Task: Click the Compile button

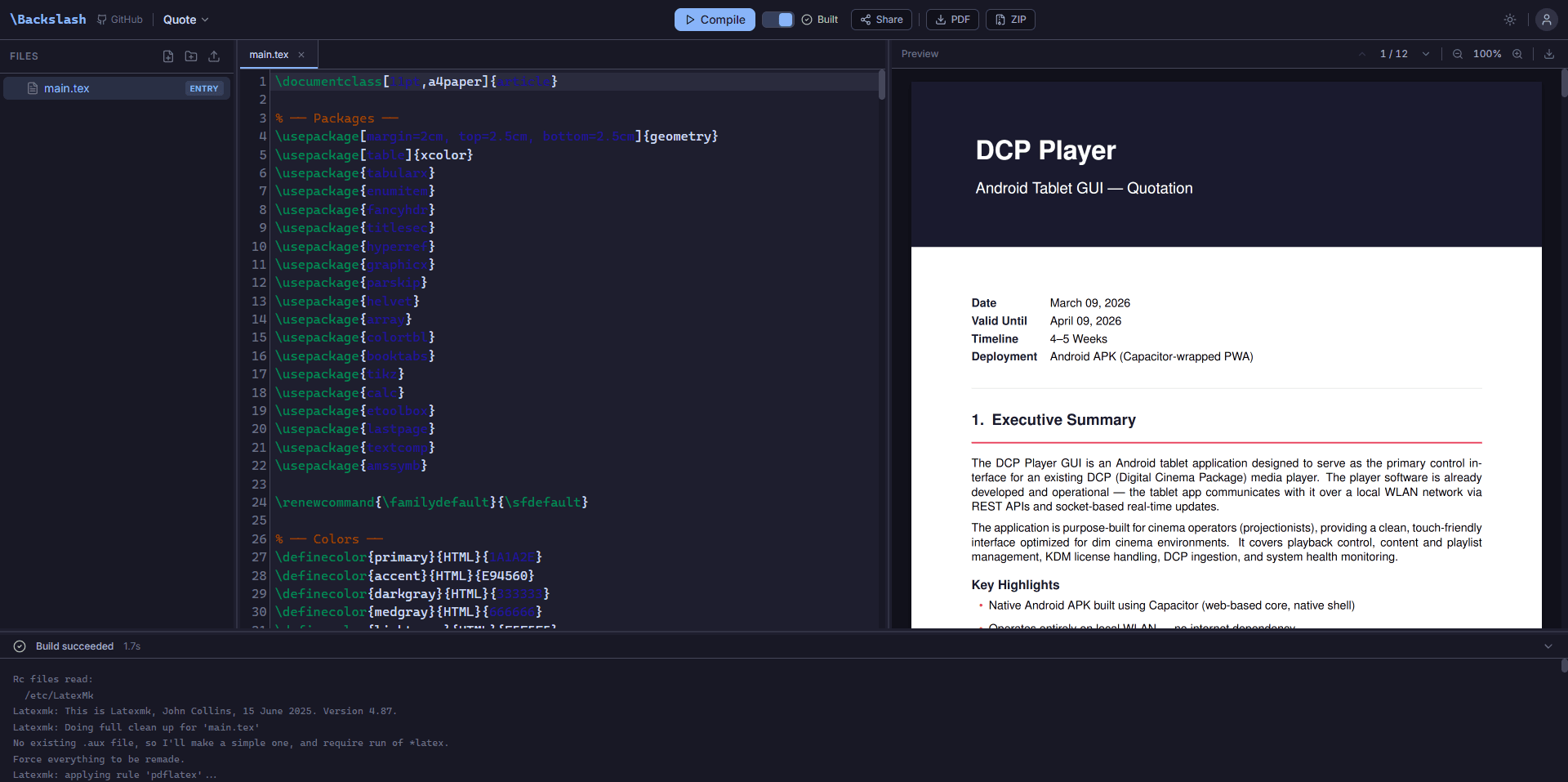Action: pyautogui.click(x=715, y=19)
